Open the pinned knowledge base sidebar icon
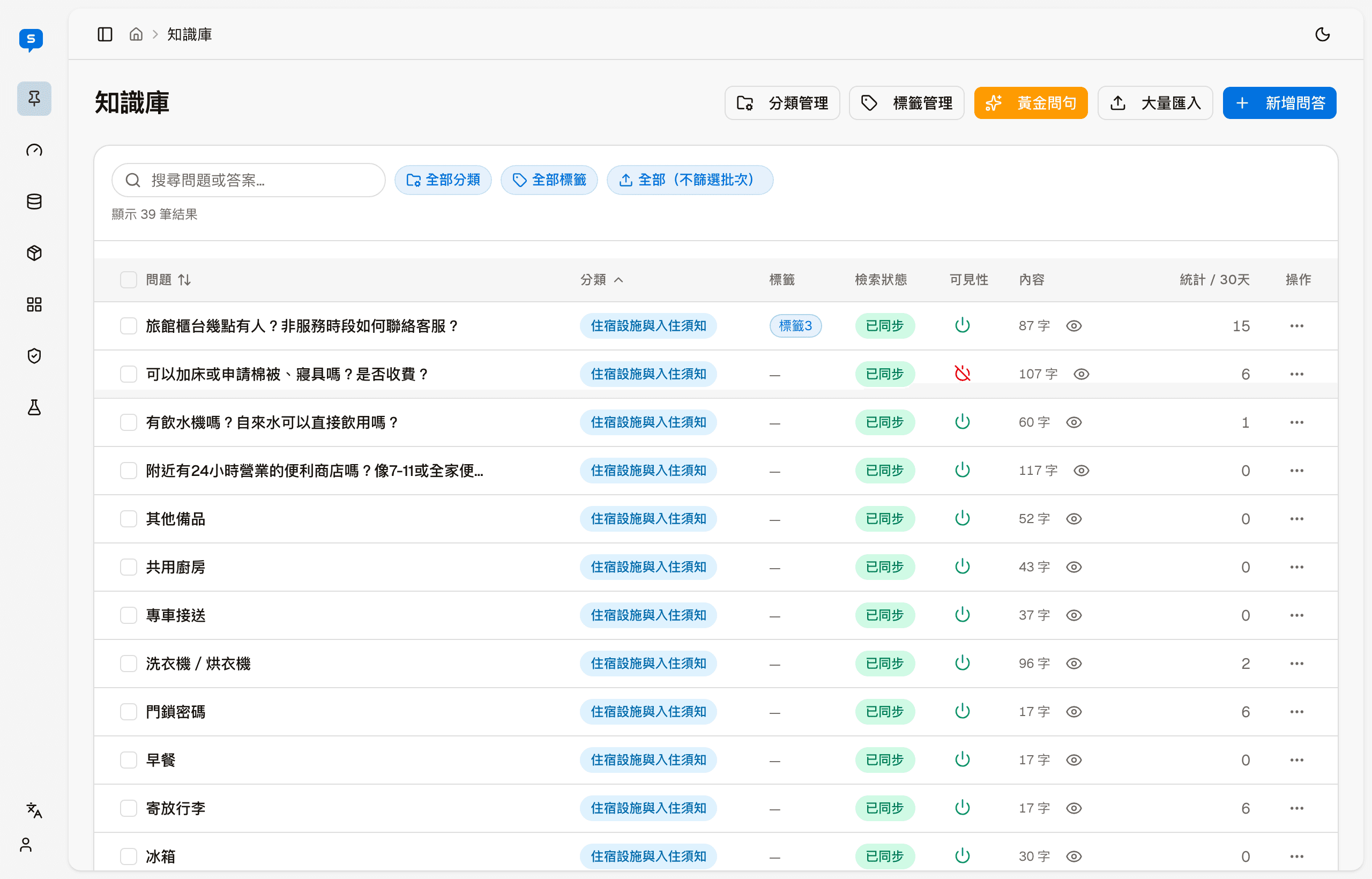The width and height of the screenshot is (1372, 879). point(34,99)
